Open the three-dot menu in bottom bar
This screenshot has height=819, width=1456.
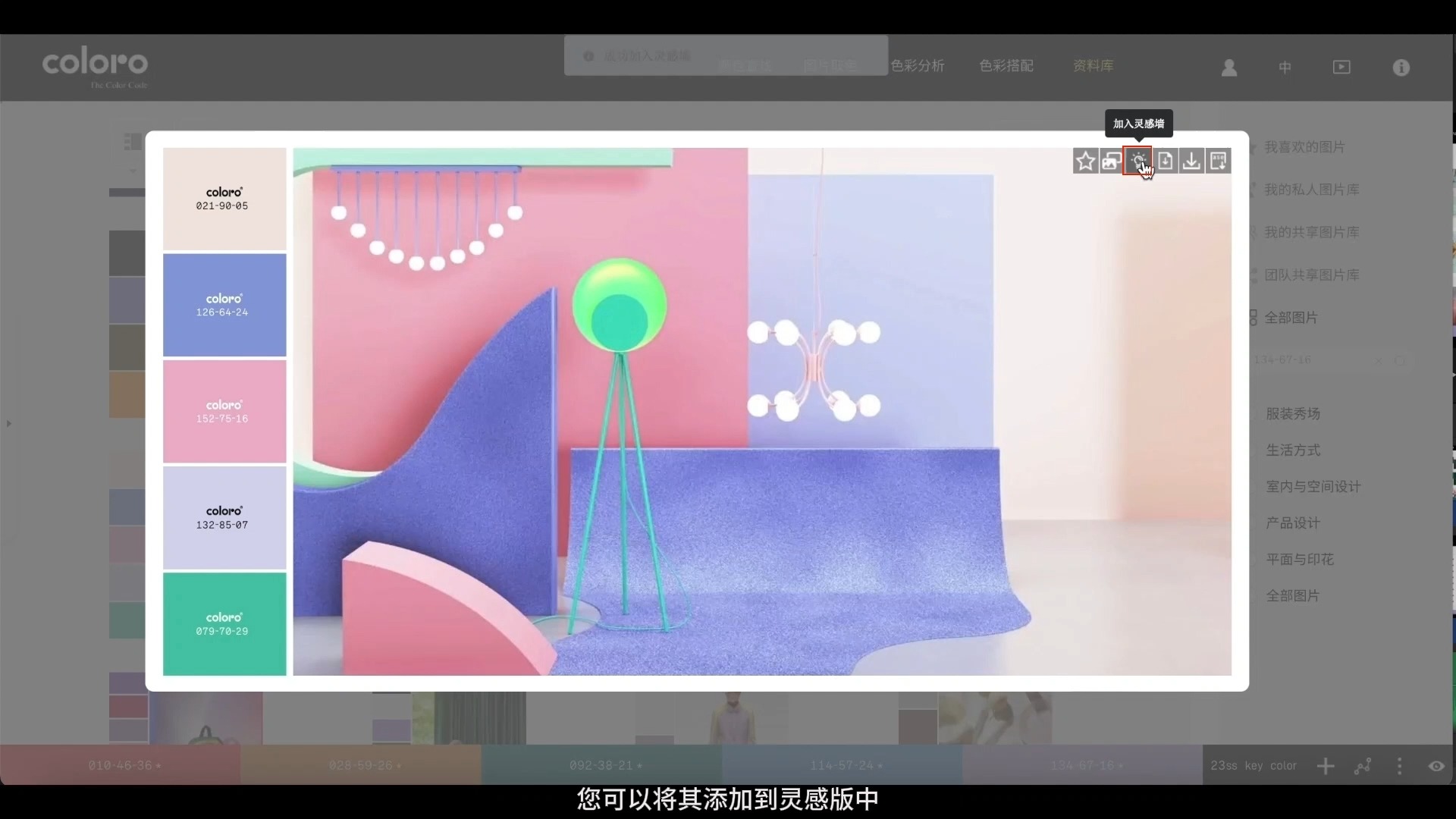(1400, 766)
